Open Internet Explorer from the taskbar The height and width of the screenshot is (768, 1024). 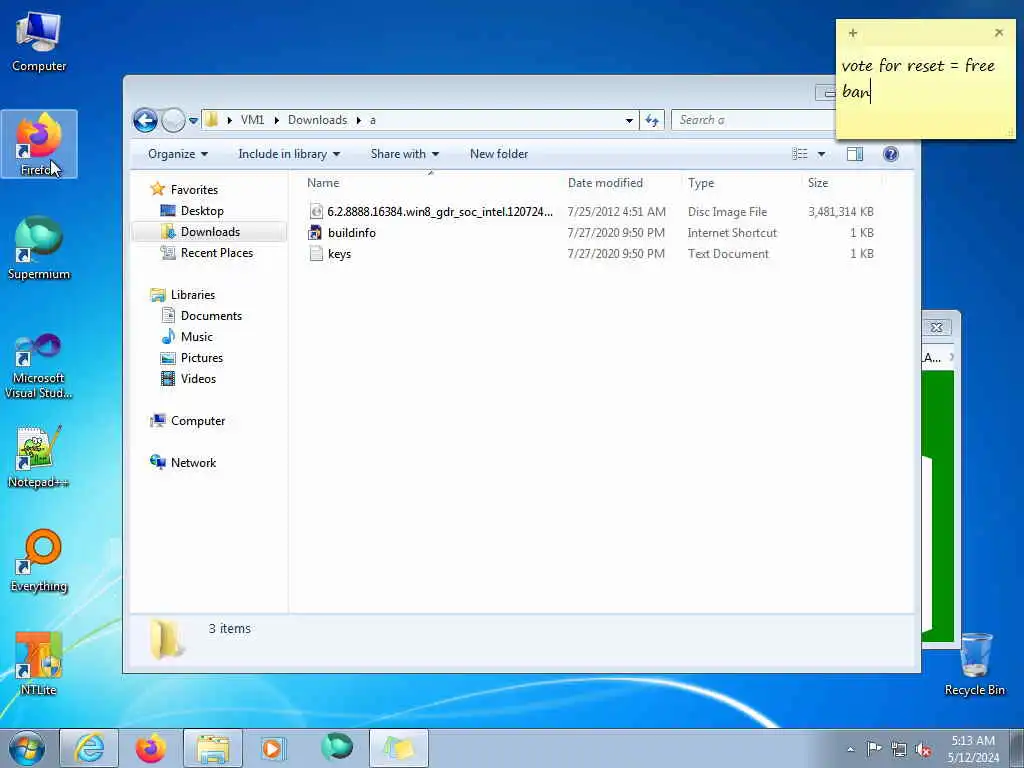coord(89,748)
